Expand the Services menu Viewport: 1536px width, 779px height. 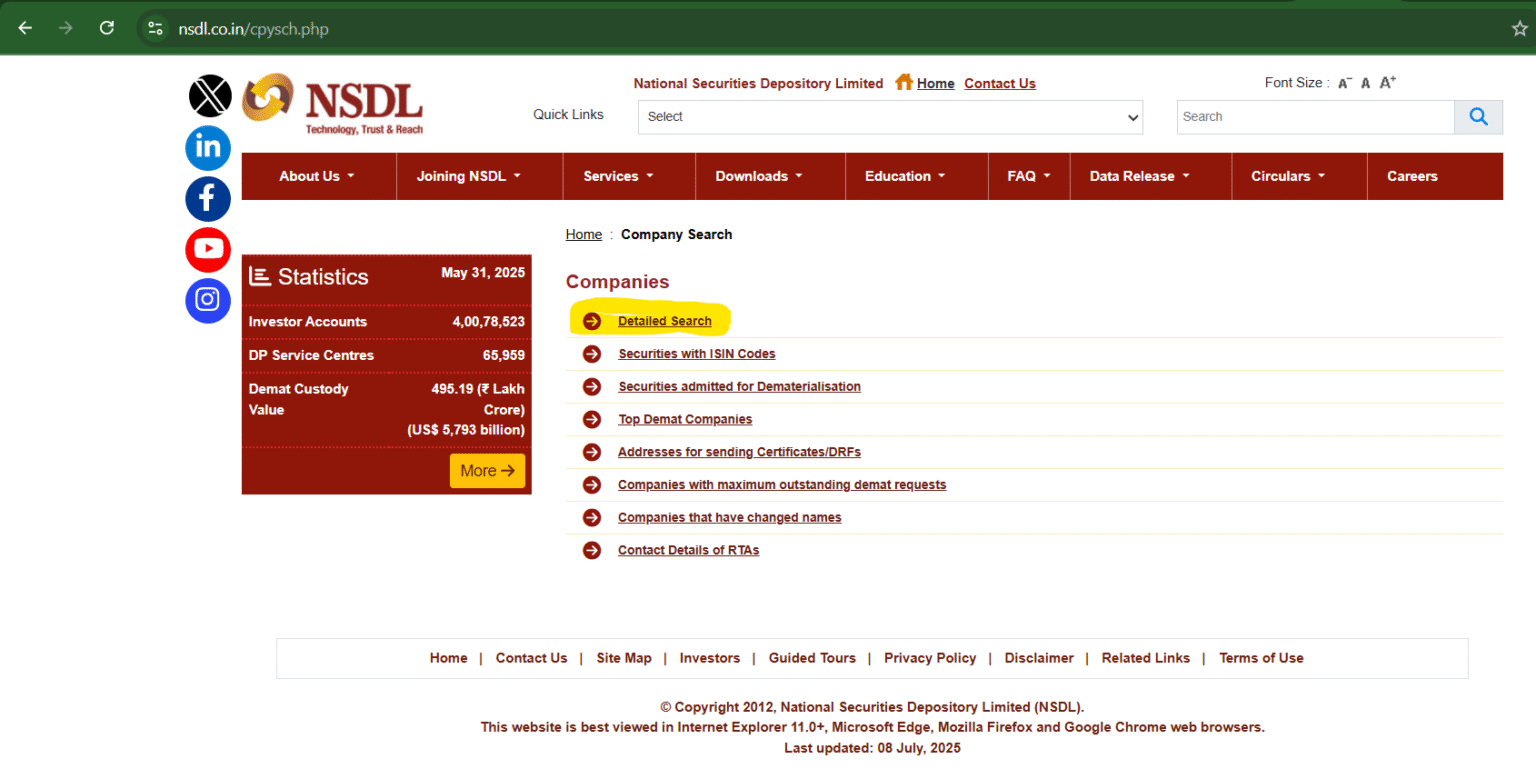pyautogui.click(x=618, y=176)
